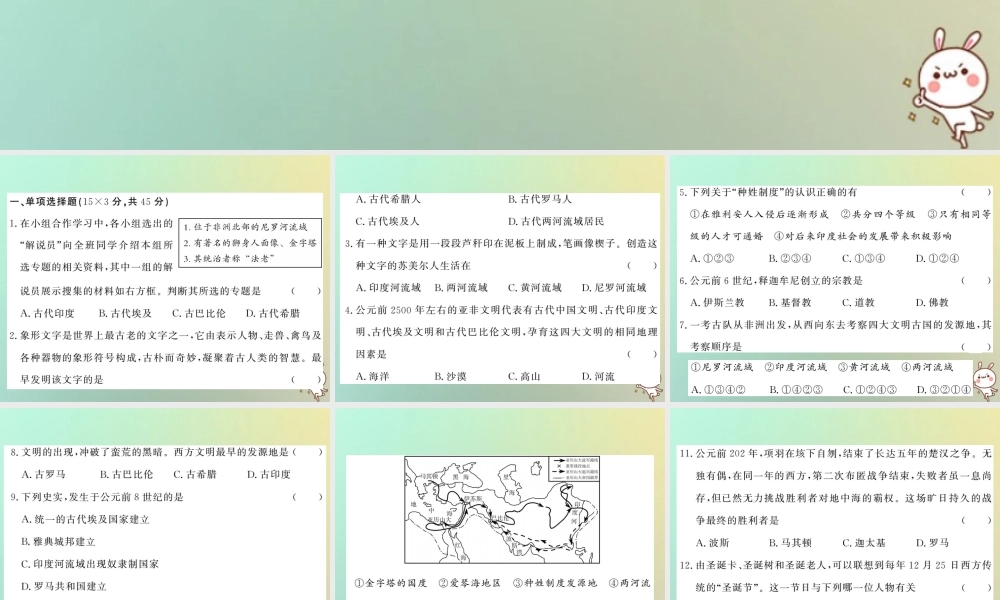1000x600 pixels.
Task: Select answer C. 高山
Action: pyautogui.click(x=524, y=376)
